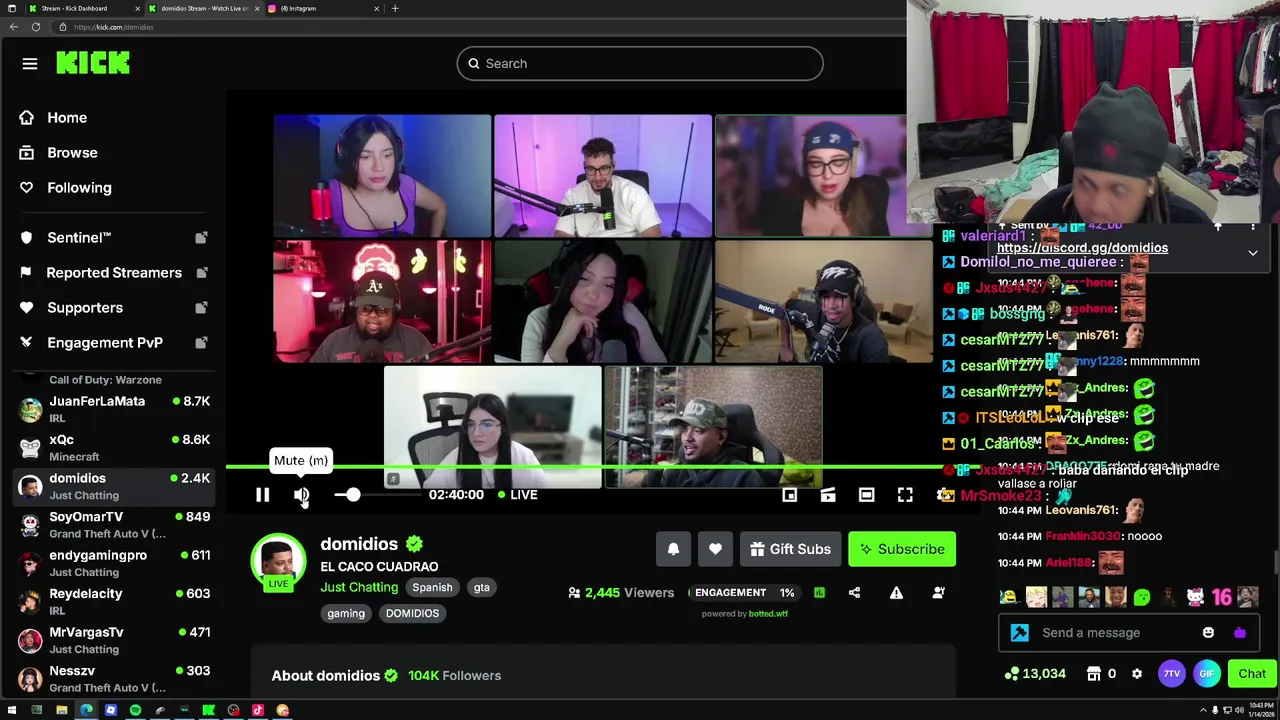Open MrVargasTV channel in sidebar
The image size is (1280, 720).
click(112, 640)
